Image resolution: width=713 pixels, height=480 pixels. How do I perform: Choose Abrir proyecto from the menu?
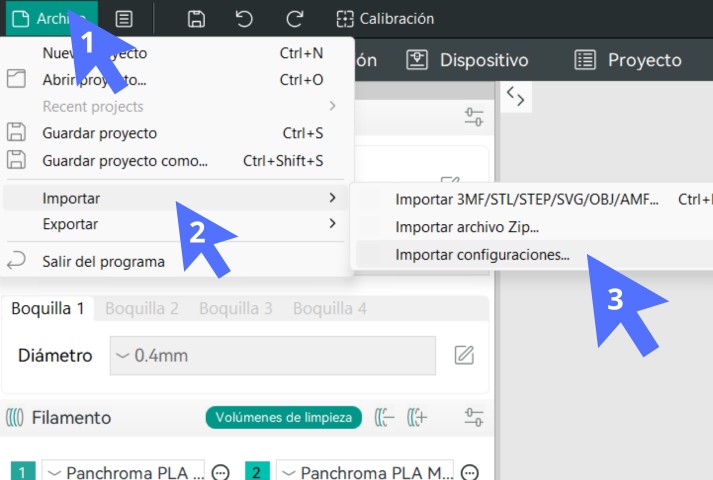176,80
